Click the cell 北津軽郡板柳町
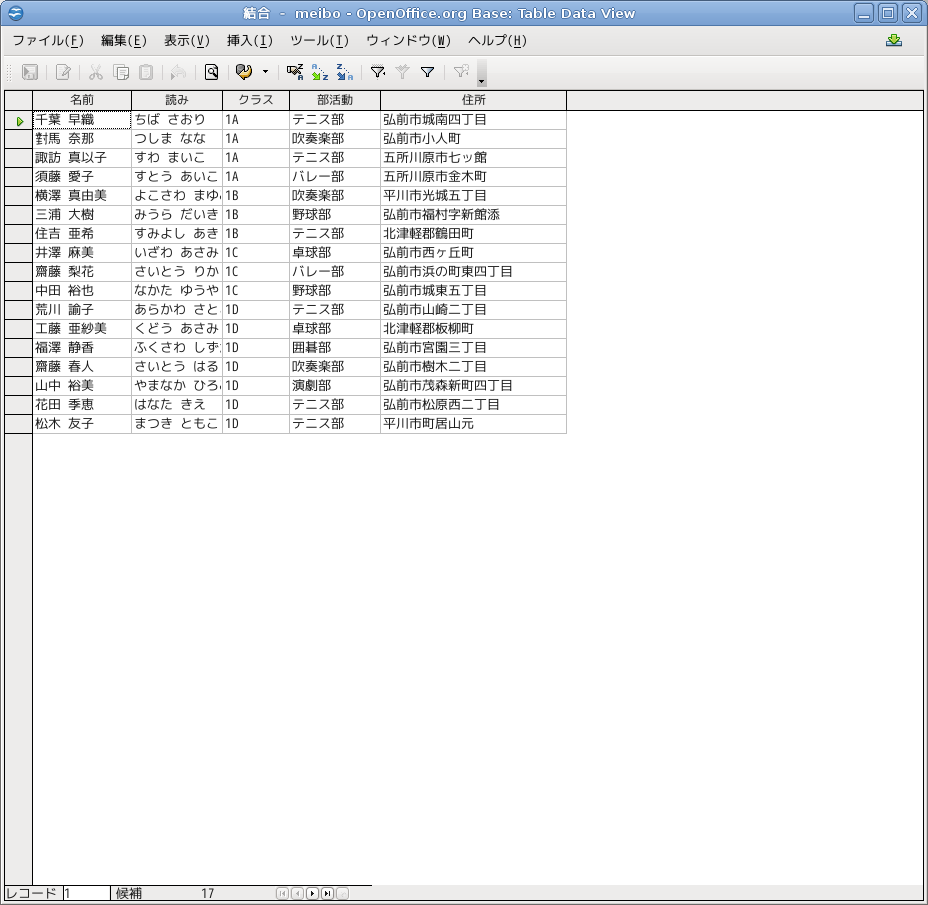 click(473, 328)
